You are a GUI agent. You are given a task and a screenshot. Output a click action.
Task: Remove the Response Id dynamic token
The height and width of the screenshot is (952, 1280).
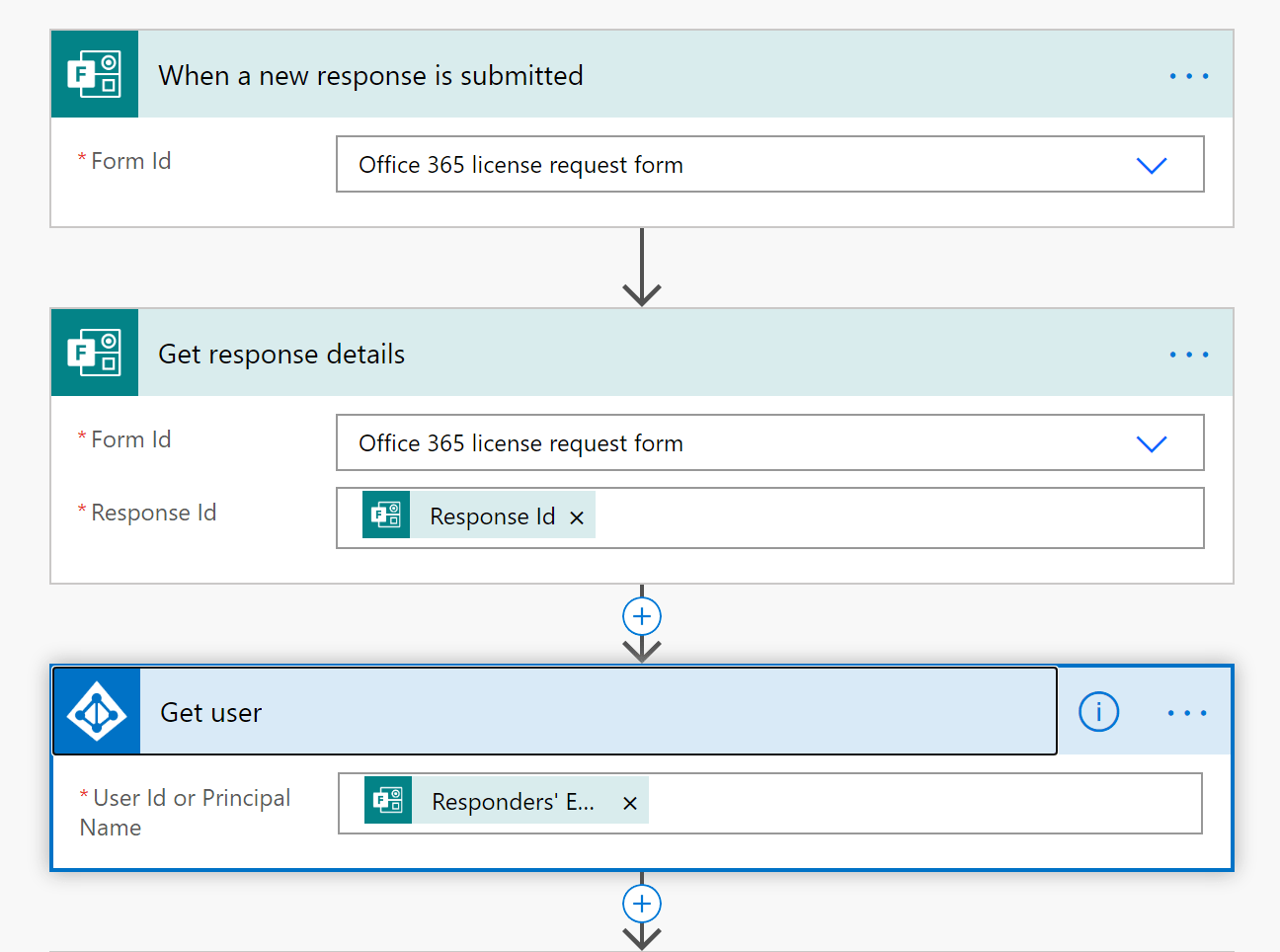(577, 517)
